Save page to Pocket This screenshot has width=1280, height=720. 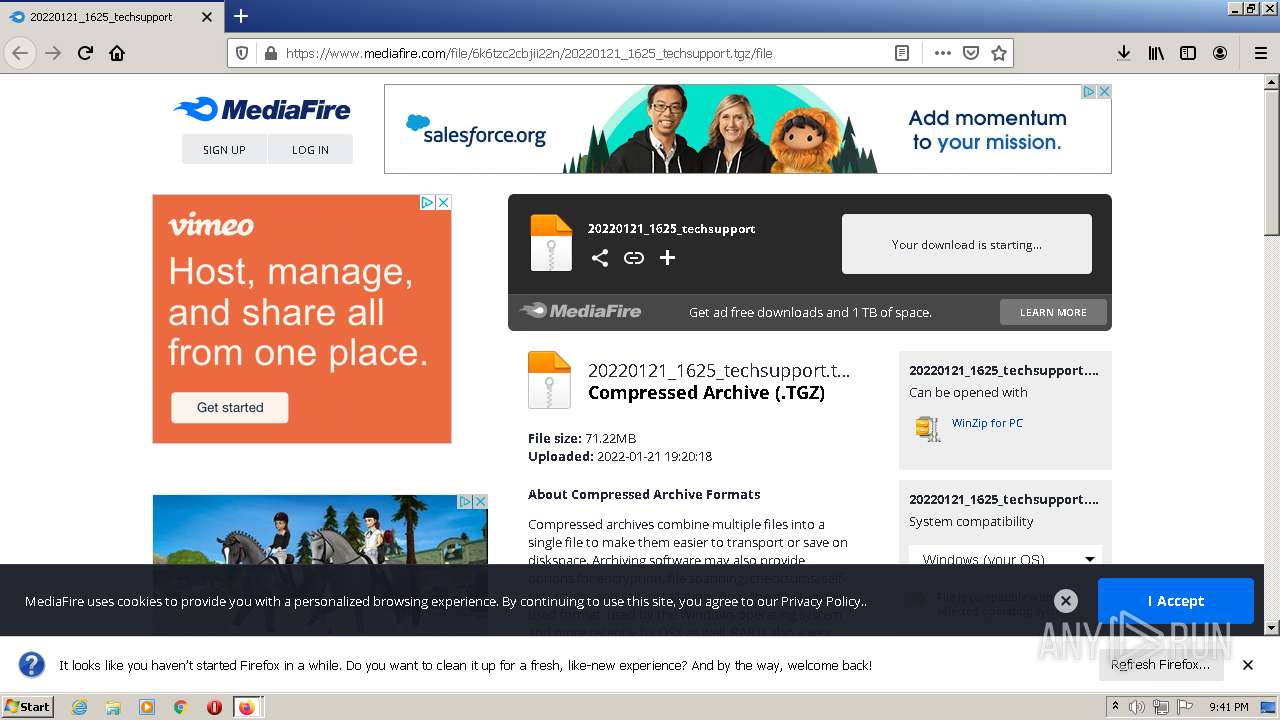click(x=970, y=53)
